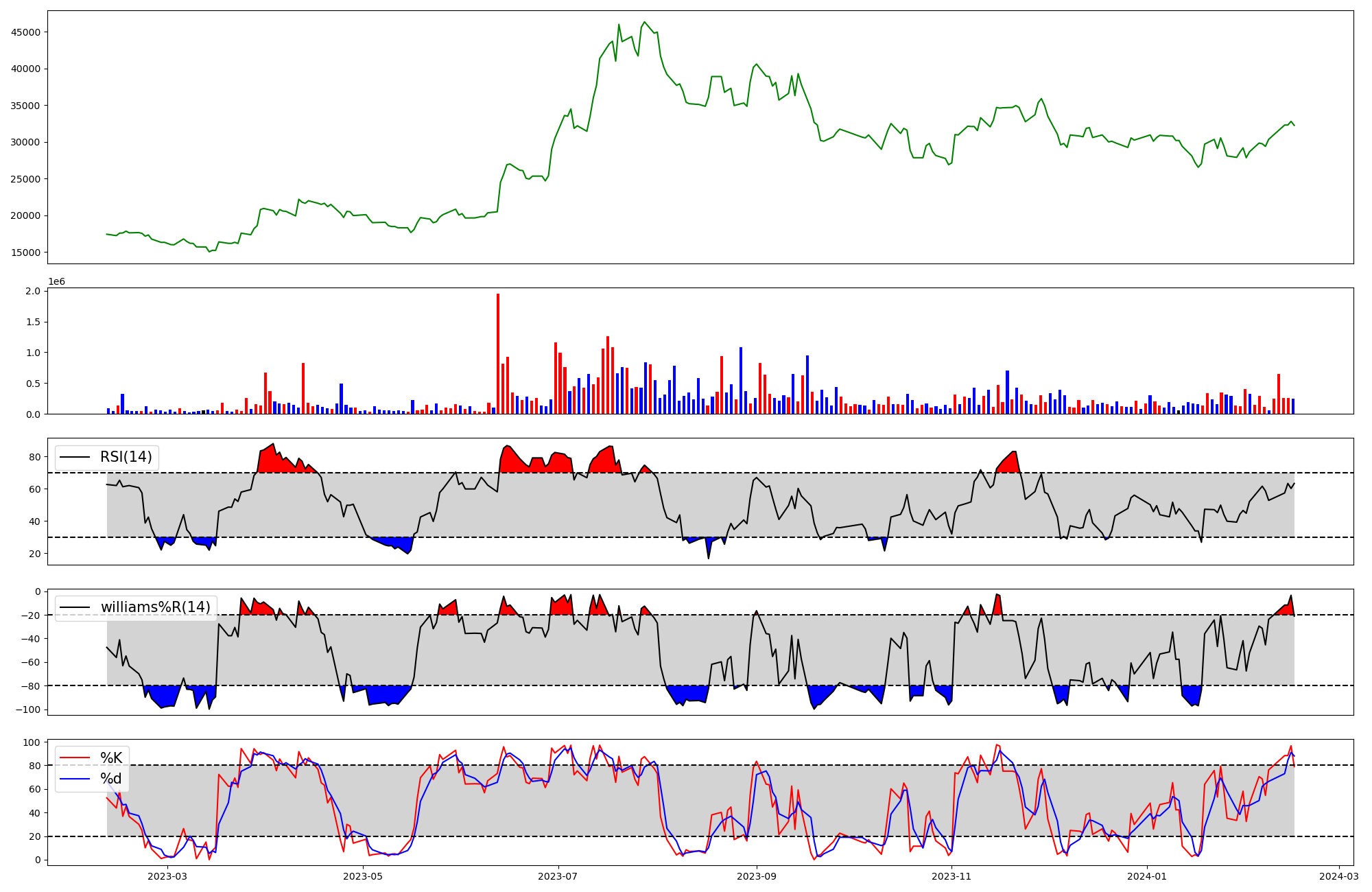
Task: Click the -100 tick on Williams axis
Action: coord(28,709)
